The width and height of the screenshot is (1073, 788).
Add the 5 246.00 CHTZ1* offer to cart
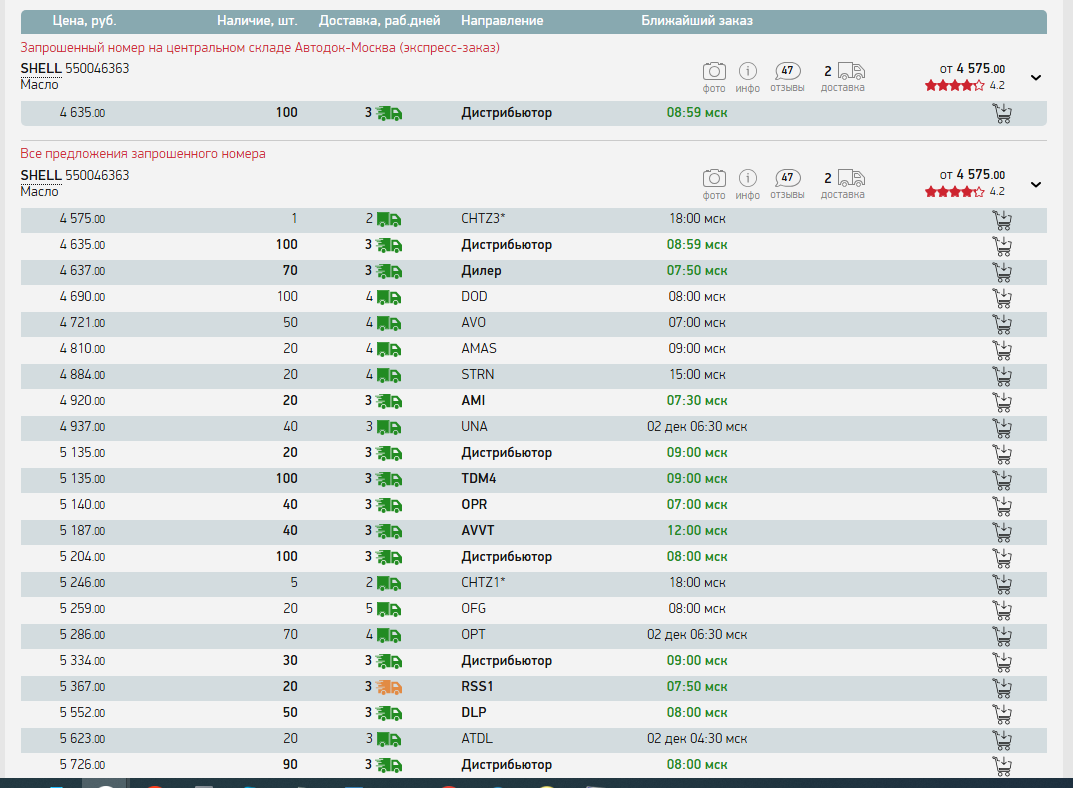1002,584
